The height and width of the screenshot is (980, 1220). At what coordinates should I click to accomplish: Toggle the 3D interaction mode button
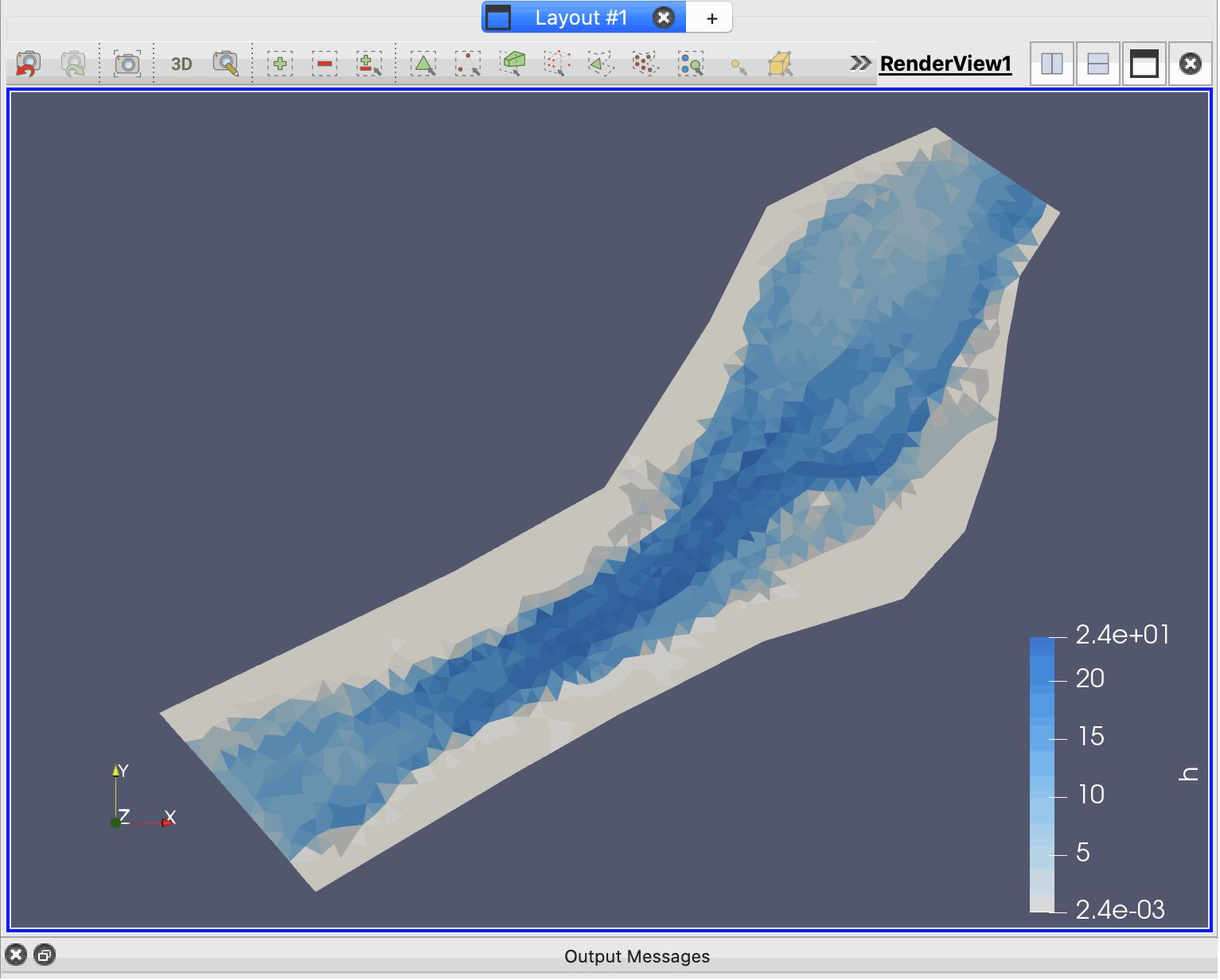click(181, 64)
